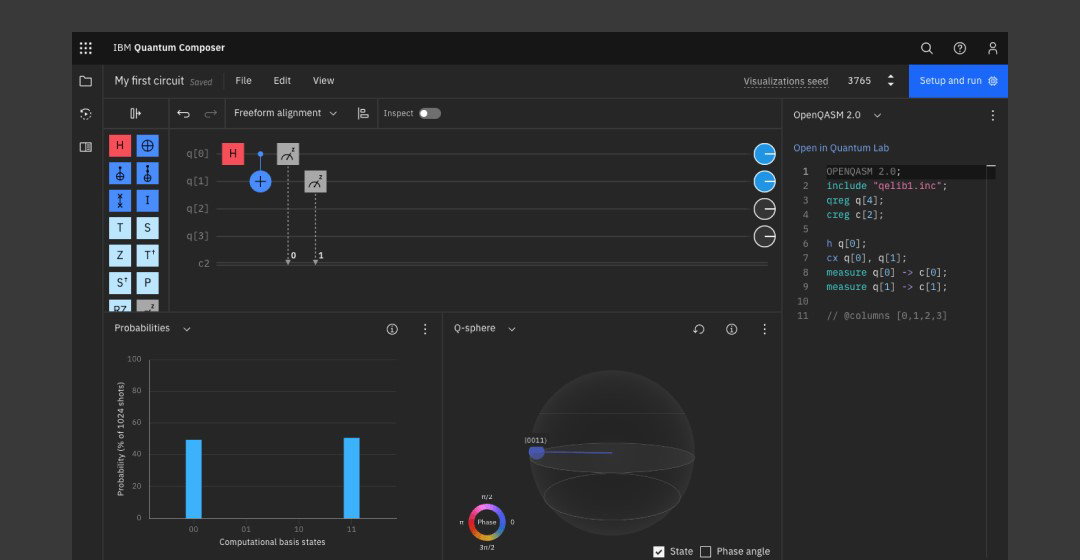Click the search icon in the header
The height and width of the screenshot is (560, 1080).
point(926,48)
